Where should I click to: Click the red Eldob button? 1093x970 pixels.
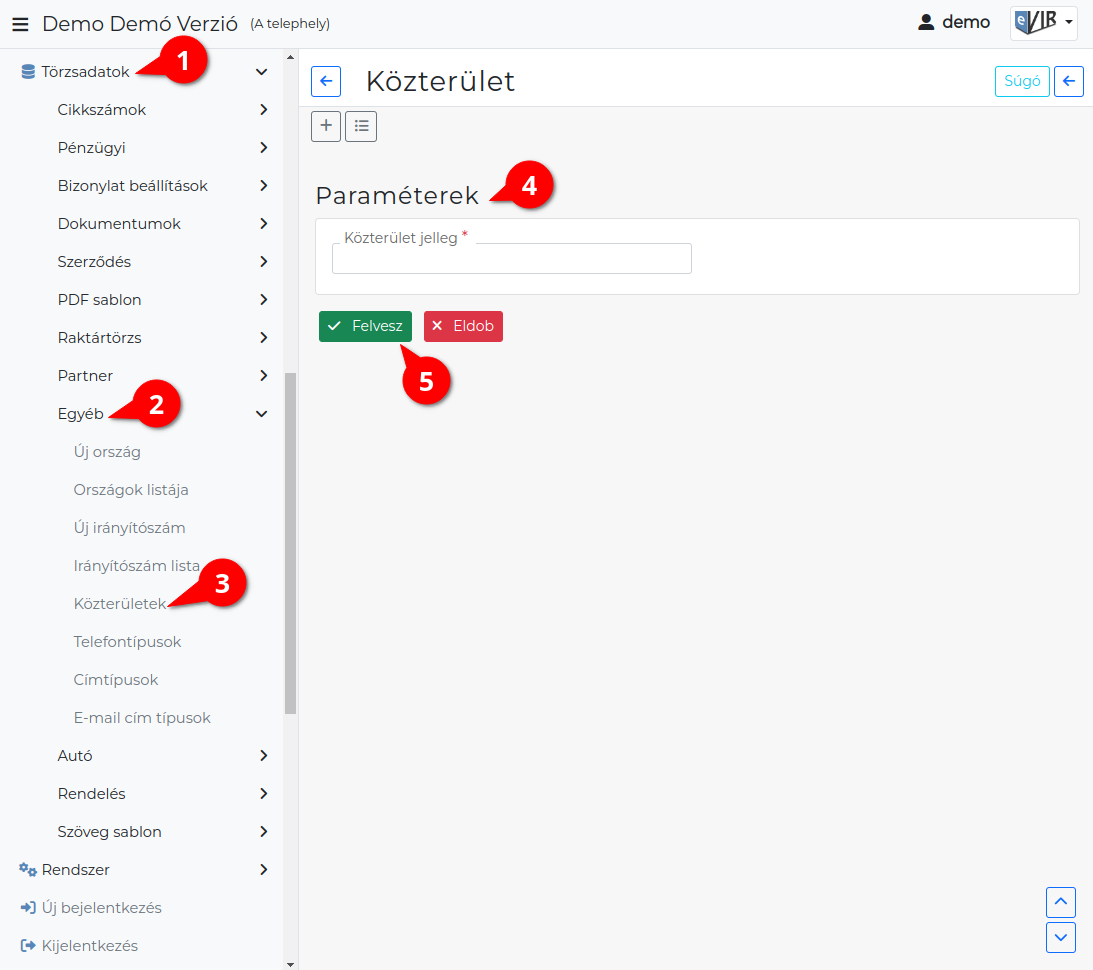(464, 326)
